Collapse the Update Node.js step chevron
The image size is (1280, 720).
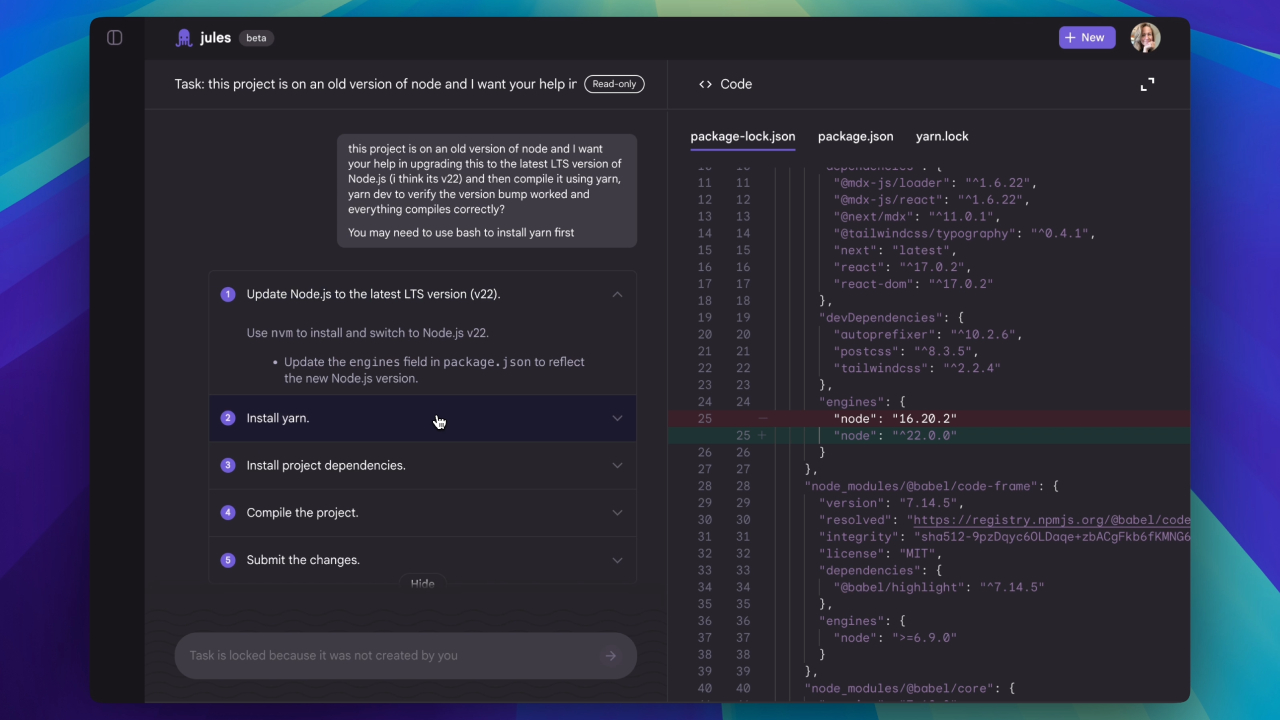(x=617, y=294)
